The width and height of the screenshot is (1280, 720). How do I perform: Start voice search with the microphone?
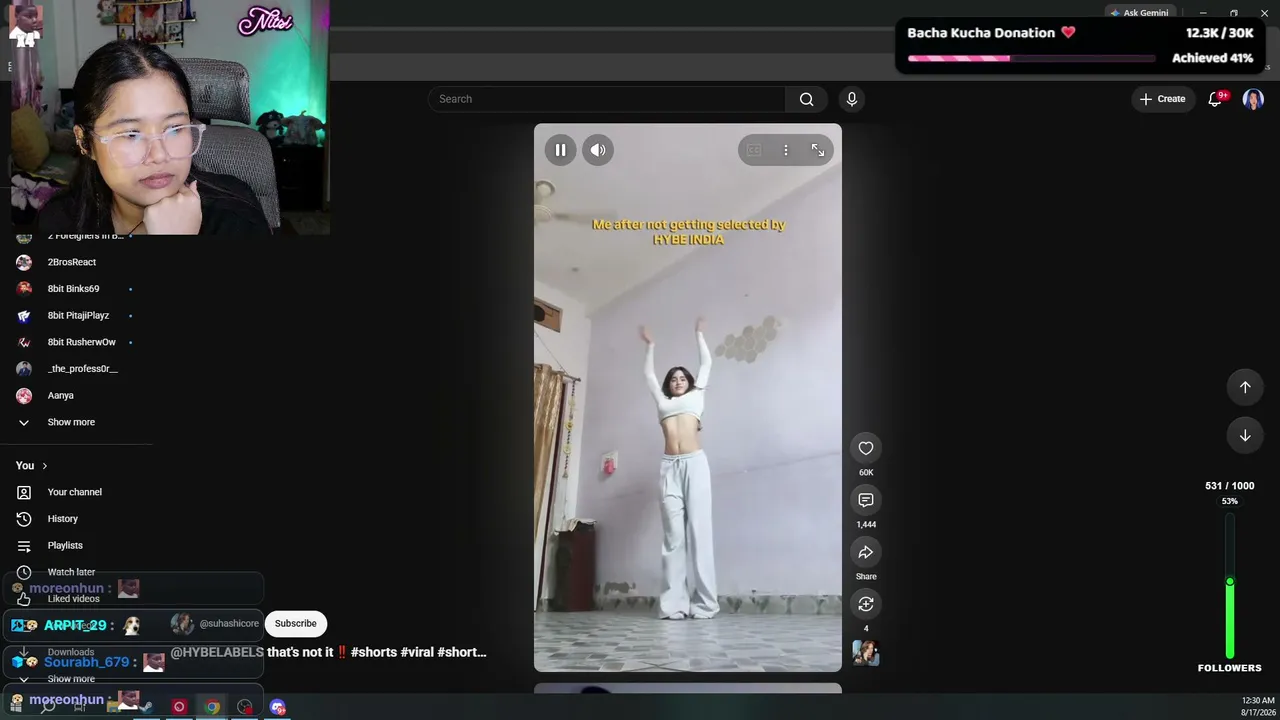[x=852, y=99]
